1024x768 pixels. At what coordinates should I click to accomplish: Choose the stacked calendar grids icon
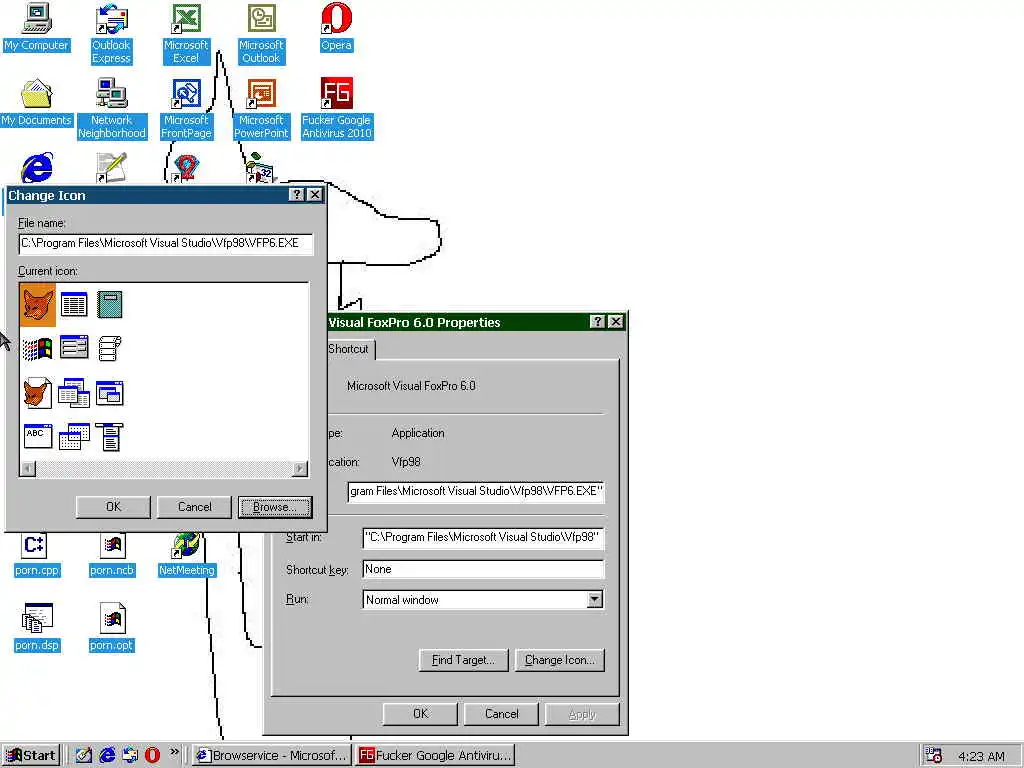click(x=74, y=436)
